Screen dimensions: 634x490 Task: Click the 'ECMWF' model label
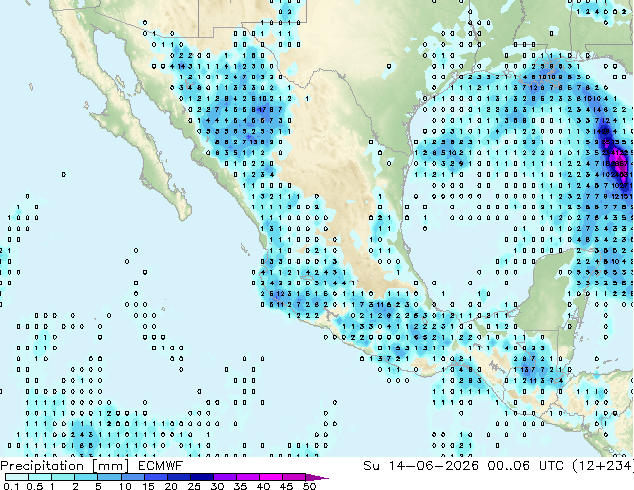pyautogui.click(x=161, y=466)
